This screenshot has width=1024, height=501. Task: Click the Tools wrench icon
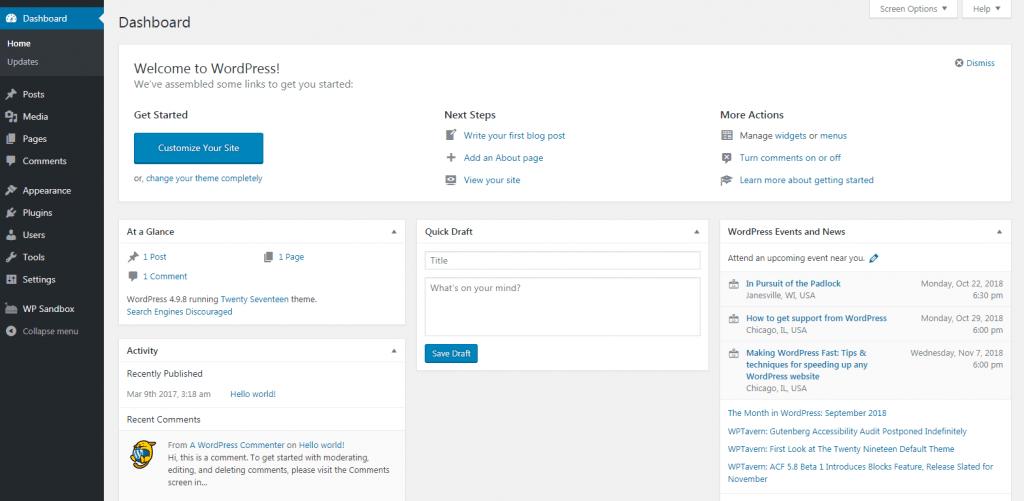click(11, 257)
